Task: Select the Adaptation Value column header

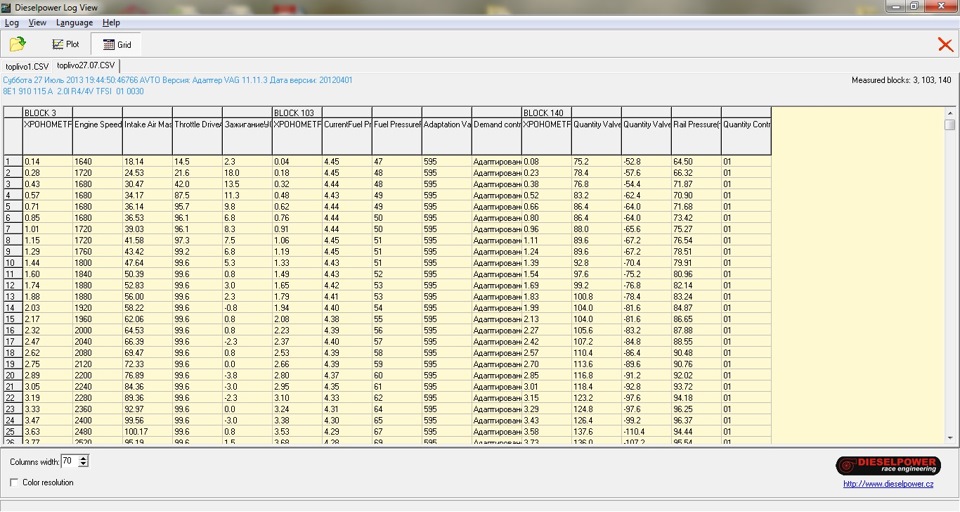Action: pos(447,136)
